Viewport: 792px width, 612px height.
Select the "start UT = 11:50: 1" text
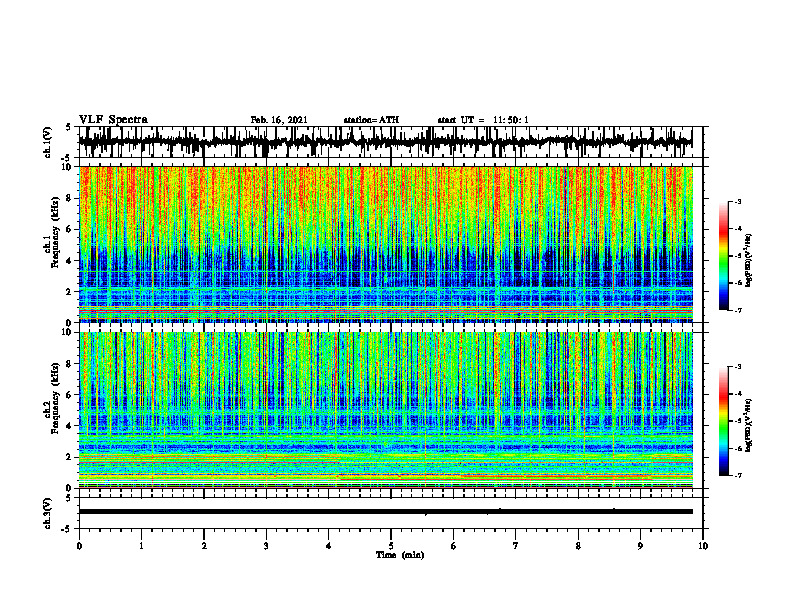point(483,120)
